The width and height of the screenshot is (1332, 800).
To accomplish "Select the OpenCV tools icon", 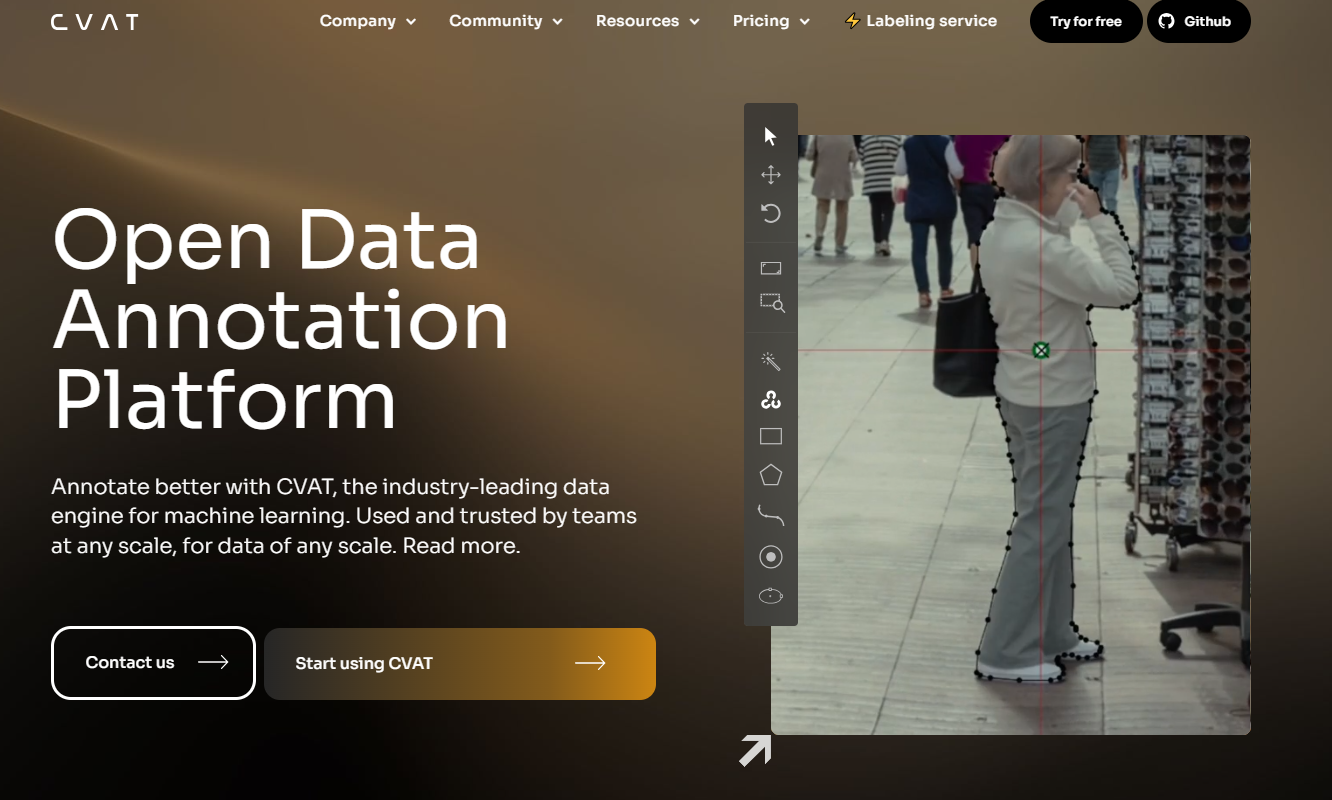I will (x=770, y=400).
